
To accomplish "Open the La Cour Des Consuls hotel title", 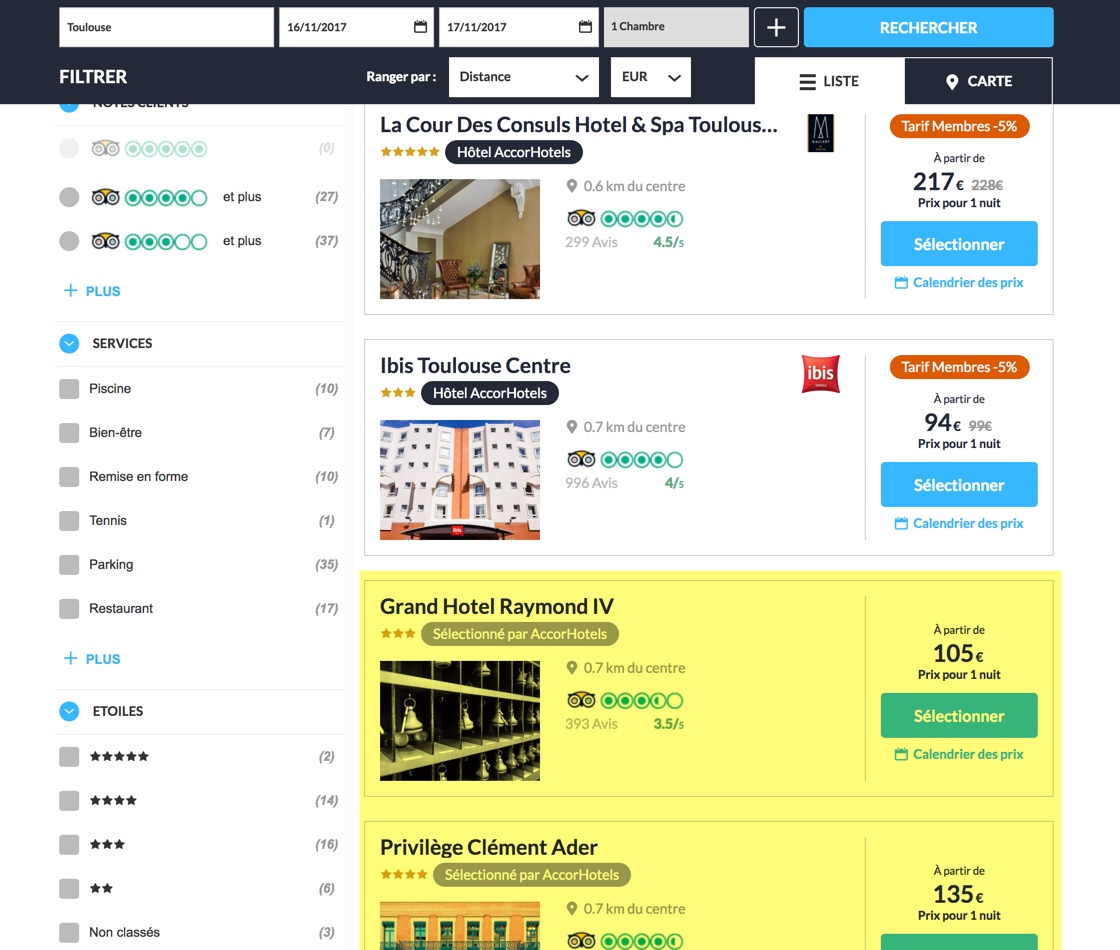I will (x=579, y=124).
